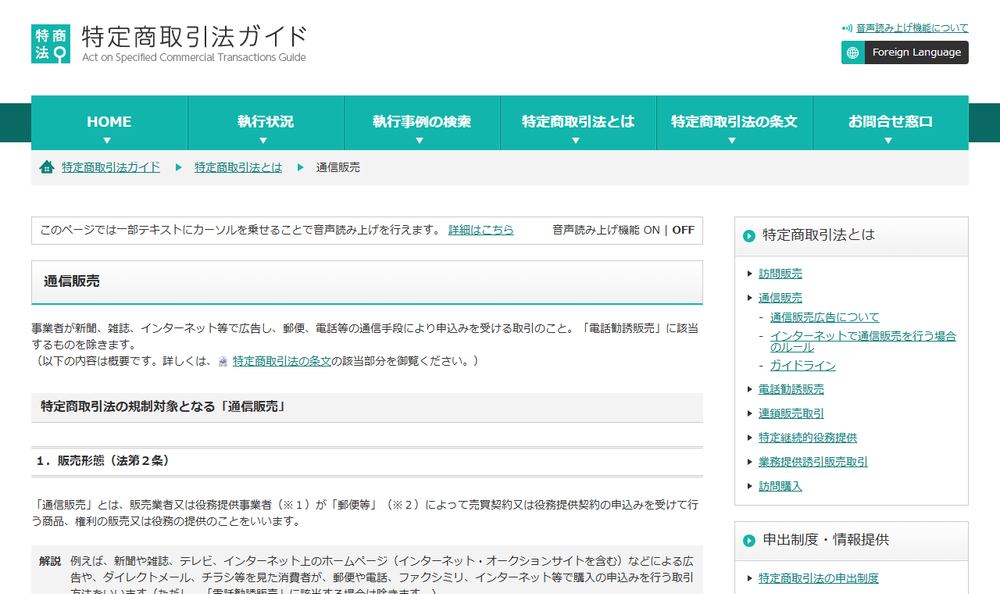The image size is (1000, 594).
Task: Click subheading 1．販売形態（法第２条）
Action: [103, 461]
